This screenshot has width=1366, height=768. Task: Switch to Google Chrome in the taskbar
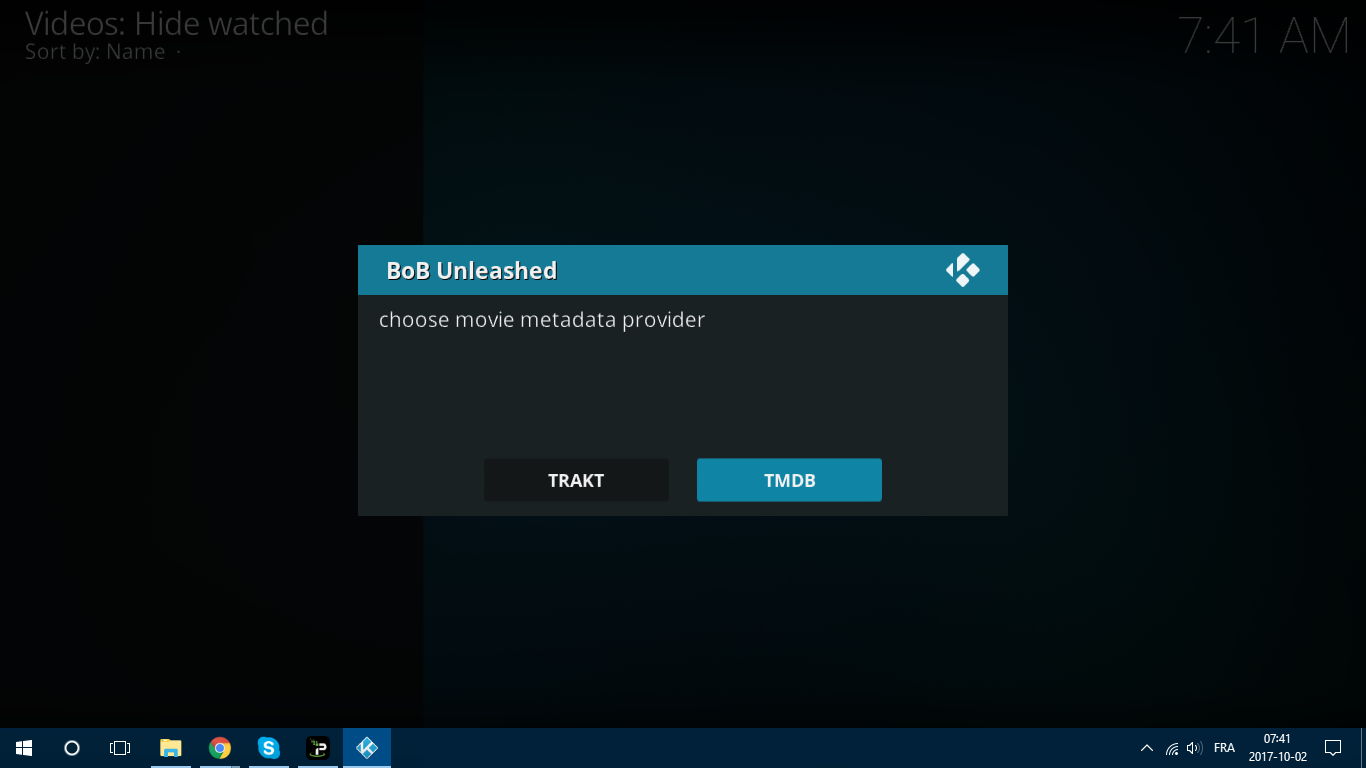[x=220, y=748]
